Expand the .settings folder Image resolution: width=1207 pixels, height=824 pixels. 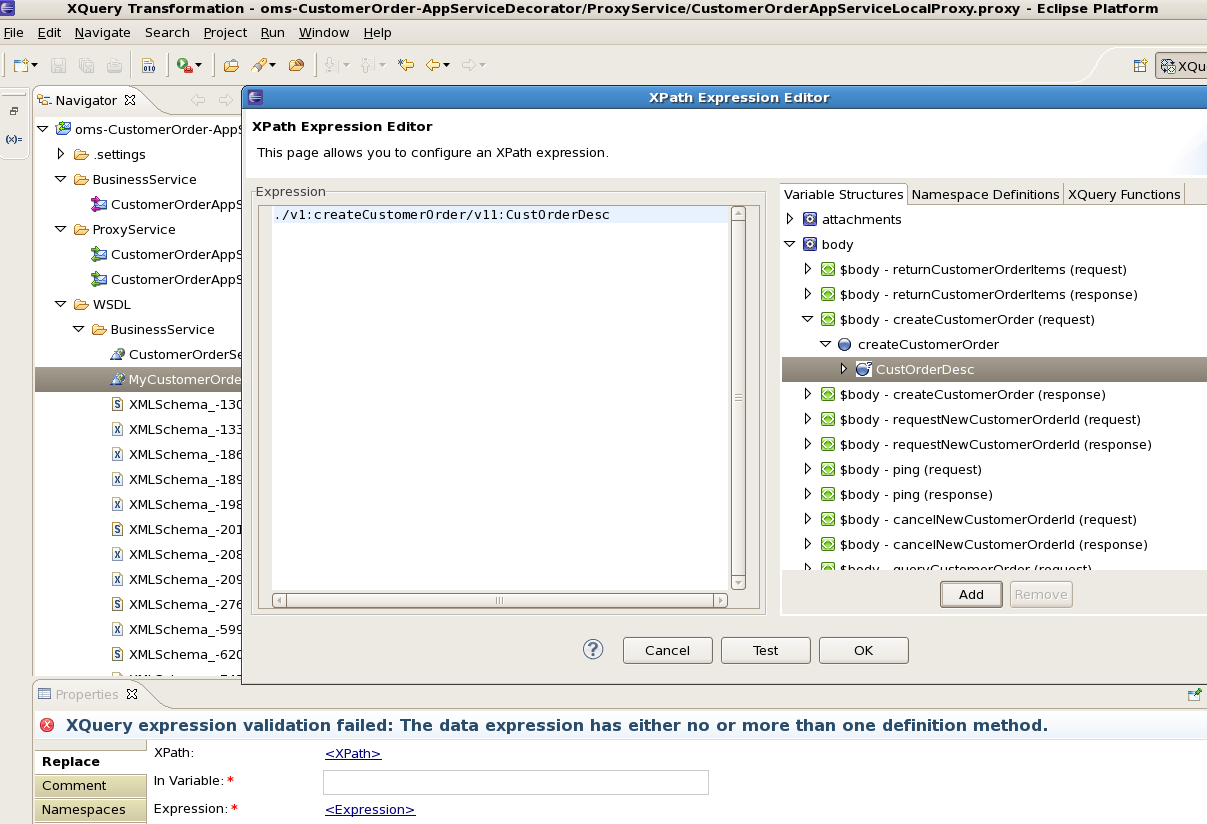(60, 154)
